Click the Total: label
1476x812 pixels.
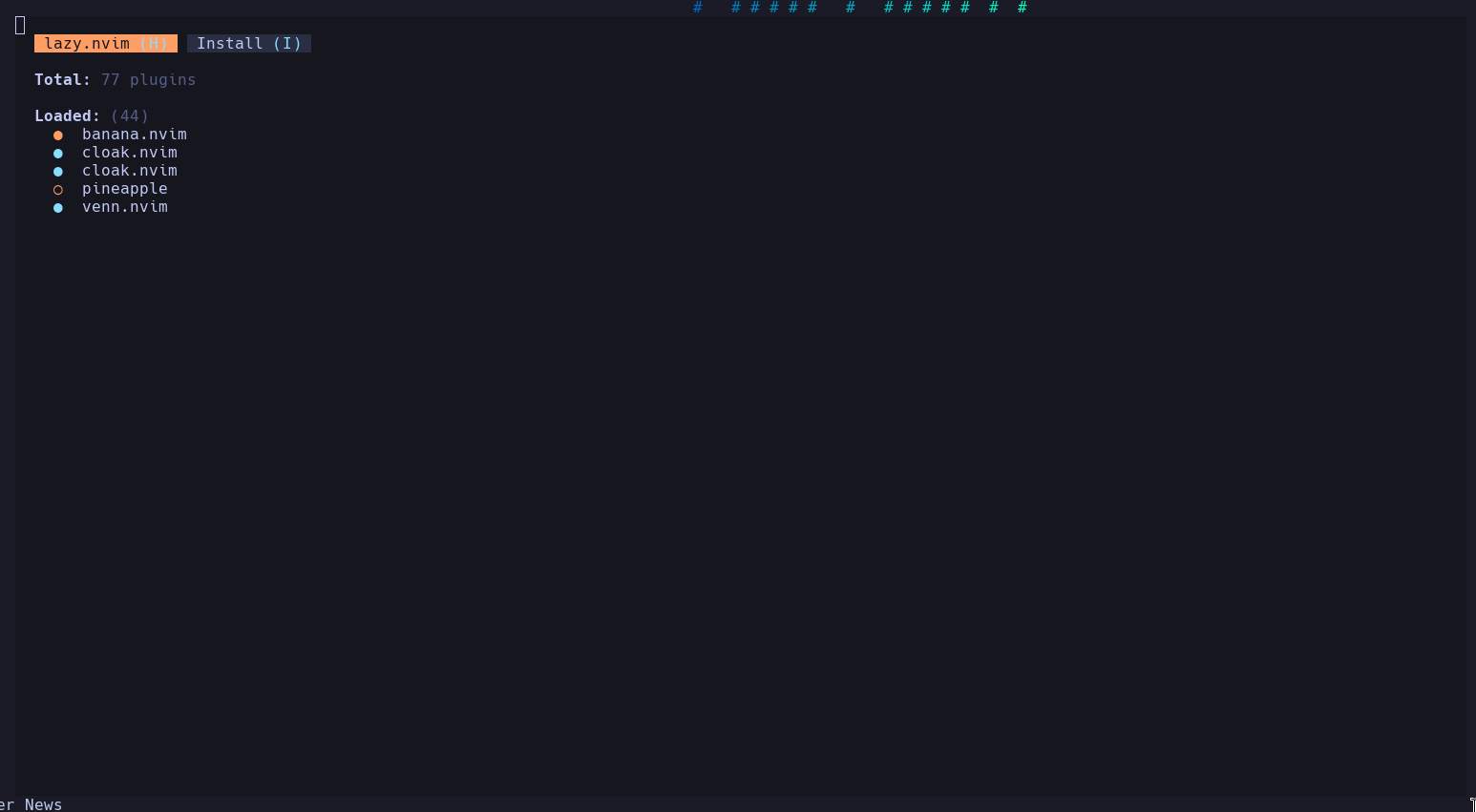pyautogui.click(x=63, y=80)
